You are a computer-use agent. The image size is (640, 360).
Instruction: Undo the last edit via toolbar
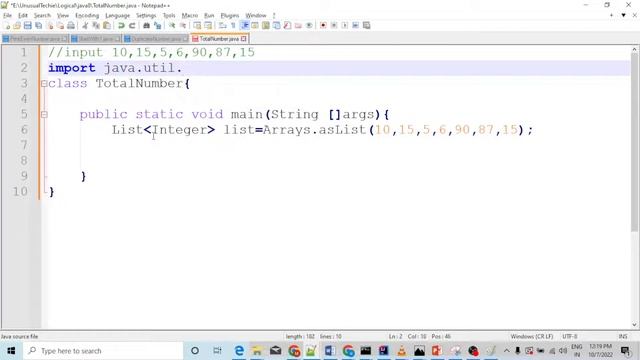(x=121, y=25)
